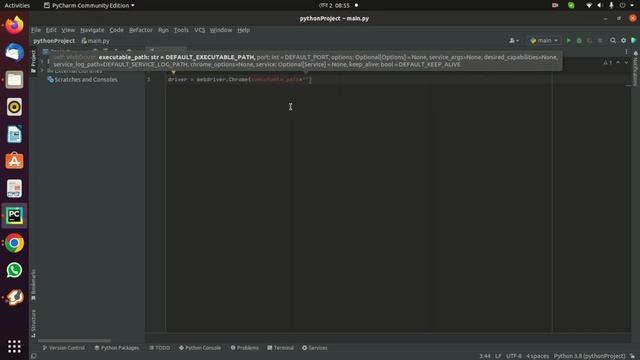This screenshot has height=360, width=640.
Task: Open the Python Packages tool window
Action: [x=117, y=348]
